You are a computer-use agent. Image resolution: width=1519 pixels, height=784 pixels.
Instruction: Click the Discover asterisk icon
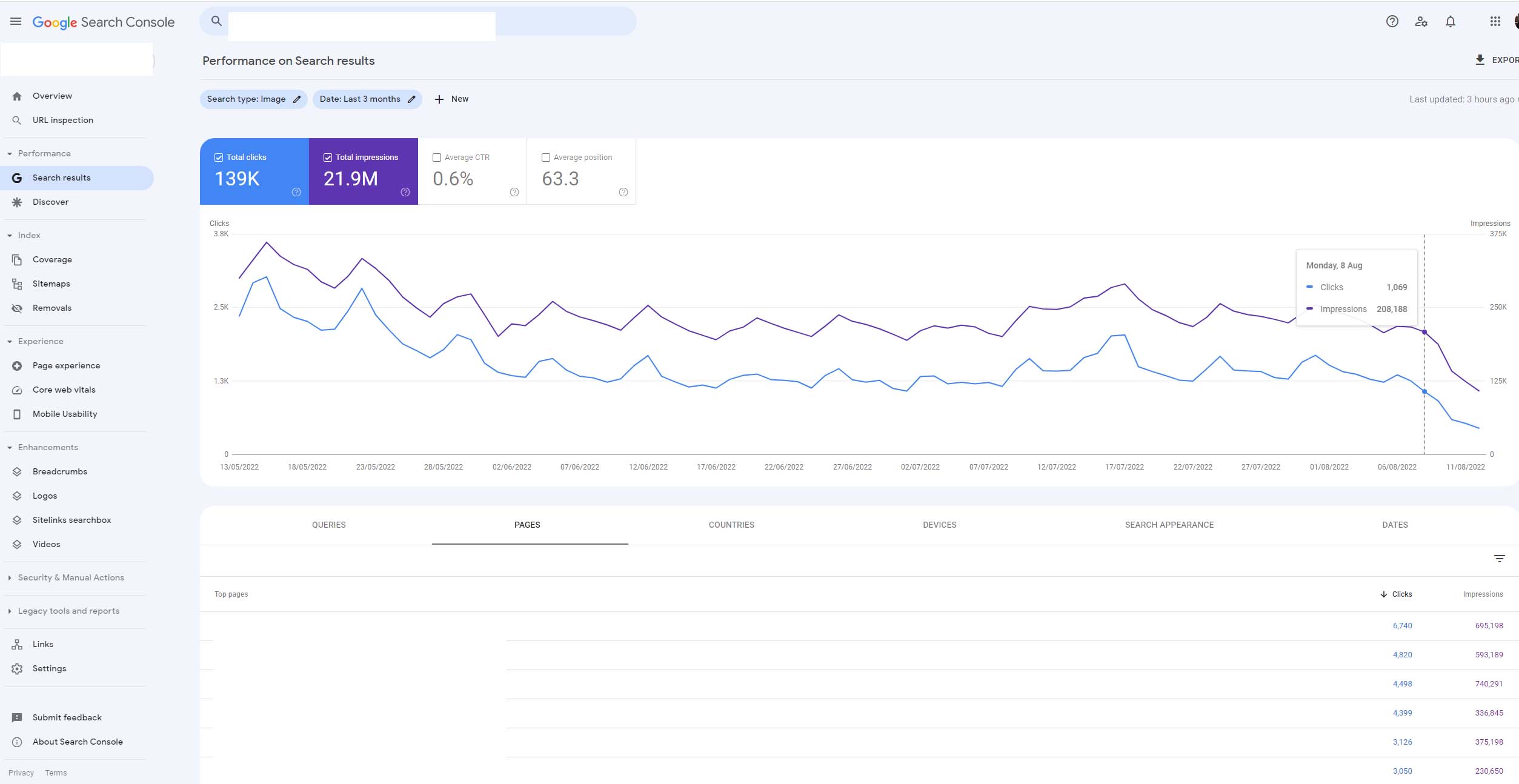pyautogui.click(x=17, y=202)
